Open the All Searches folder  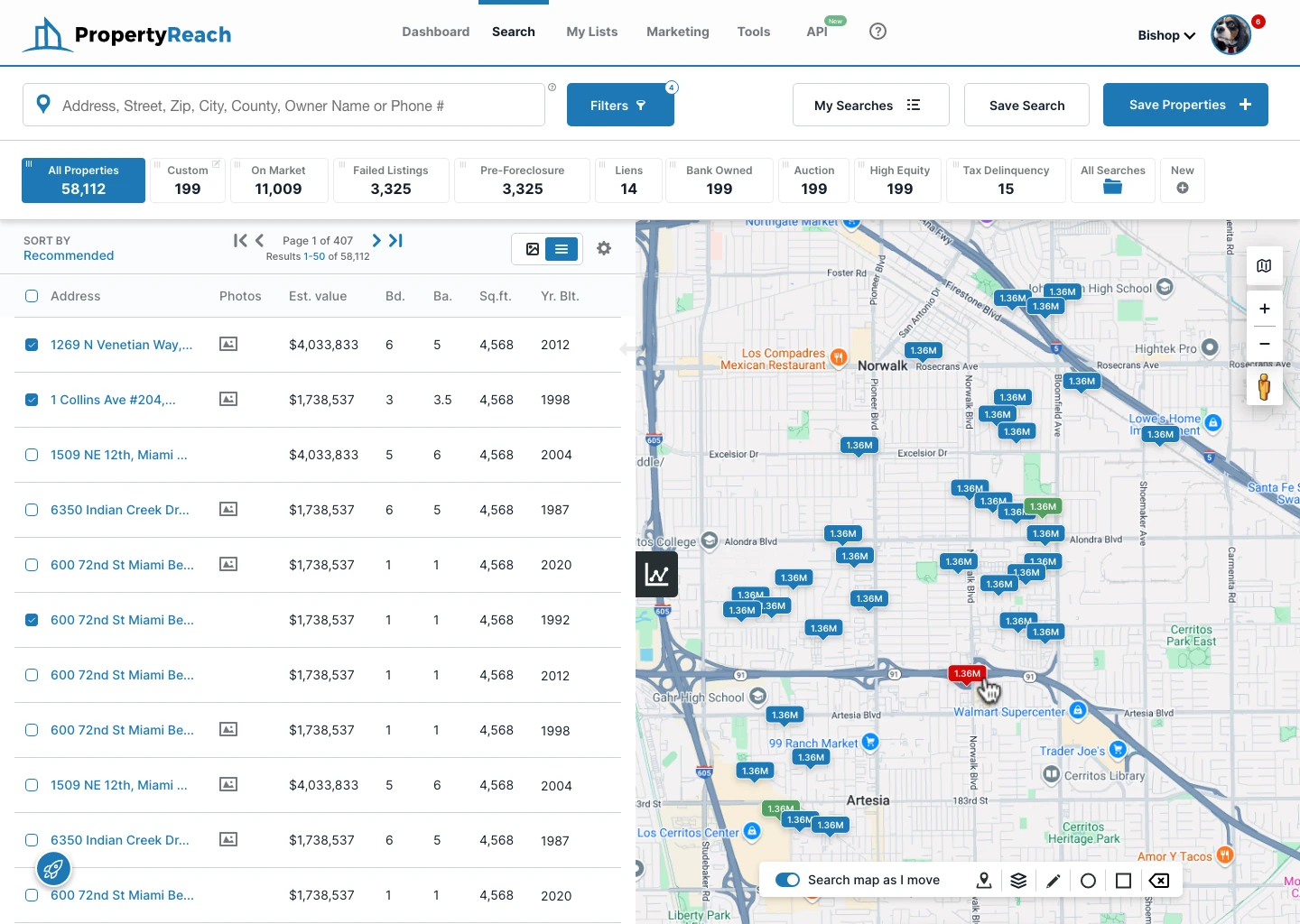[1112, 180]
